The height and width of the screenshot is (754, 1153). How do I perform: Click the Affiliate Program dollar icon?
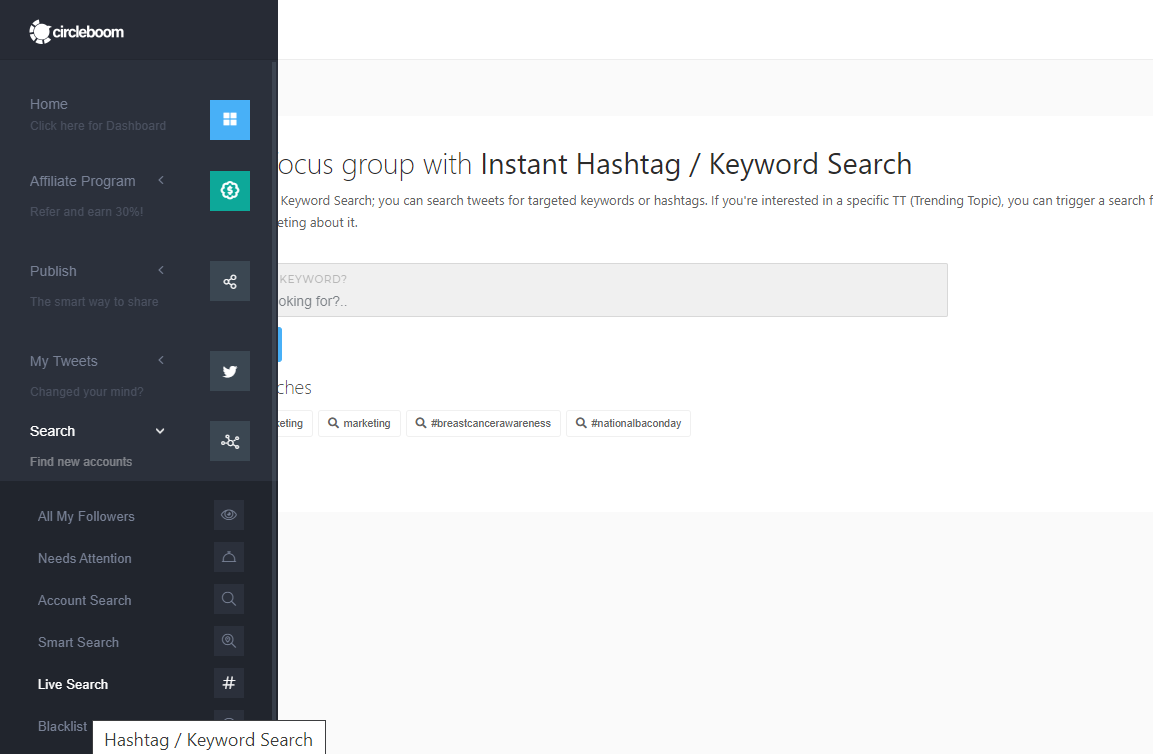(230, 191)
